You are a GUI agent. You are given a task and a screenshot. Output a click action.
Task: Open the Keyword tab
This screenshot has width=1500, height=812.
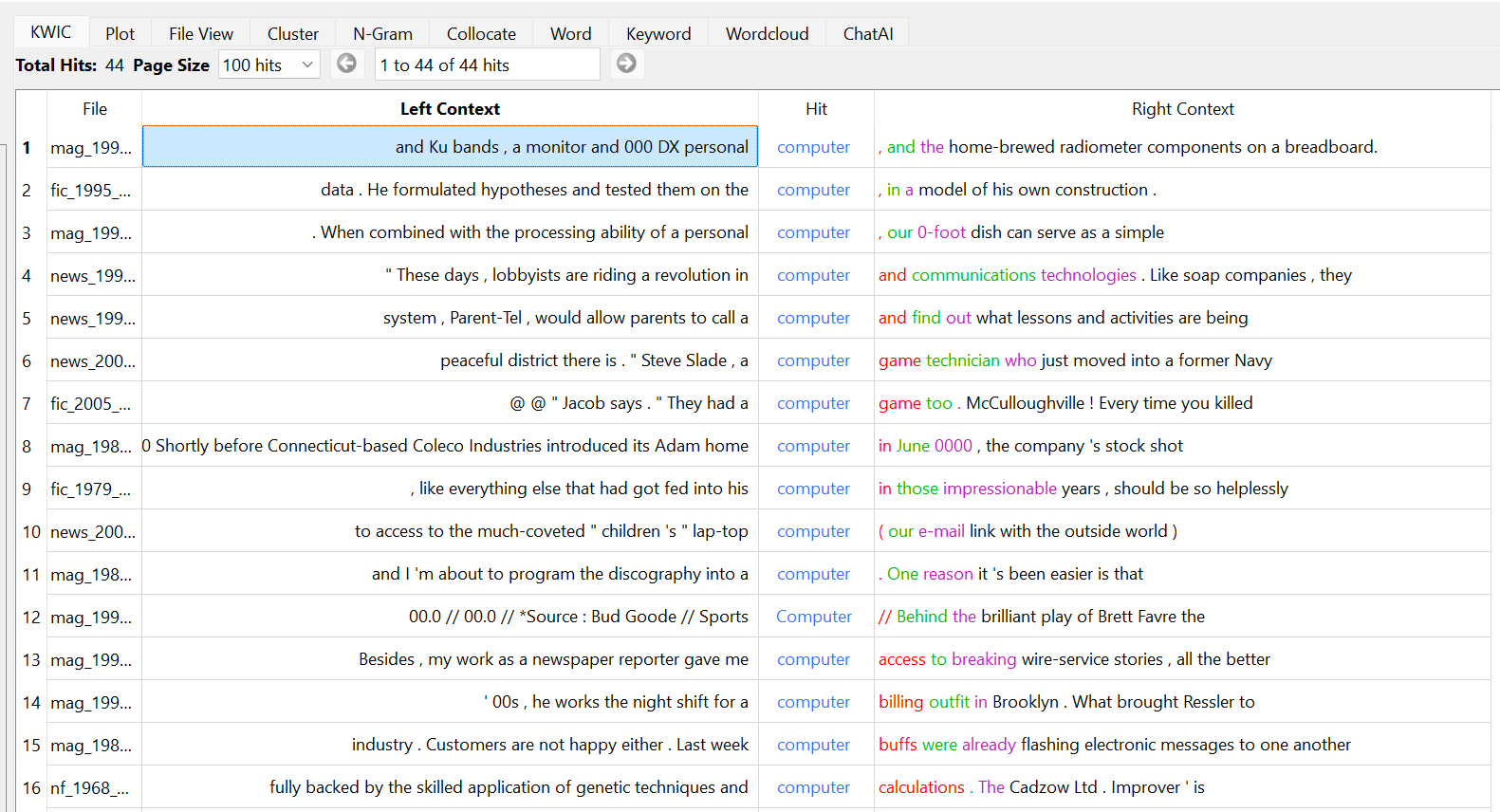(658, 33)
